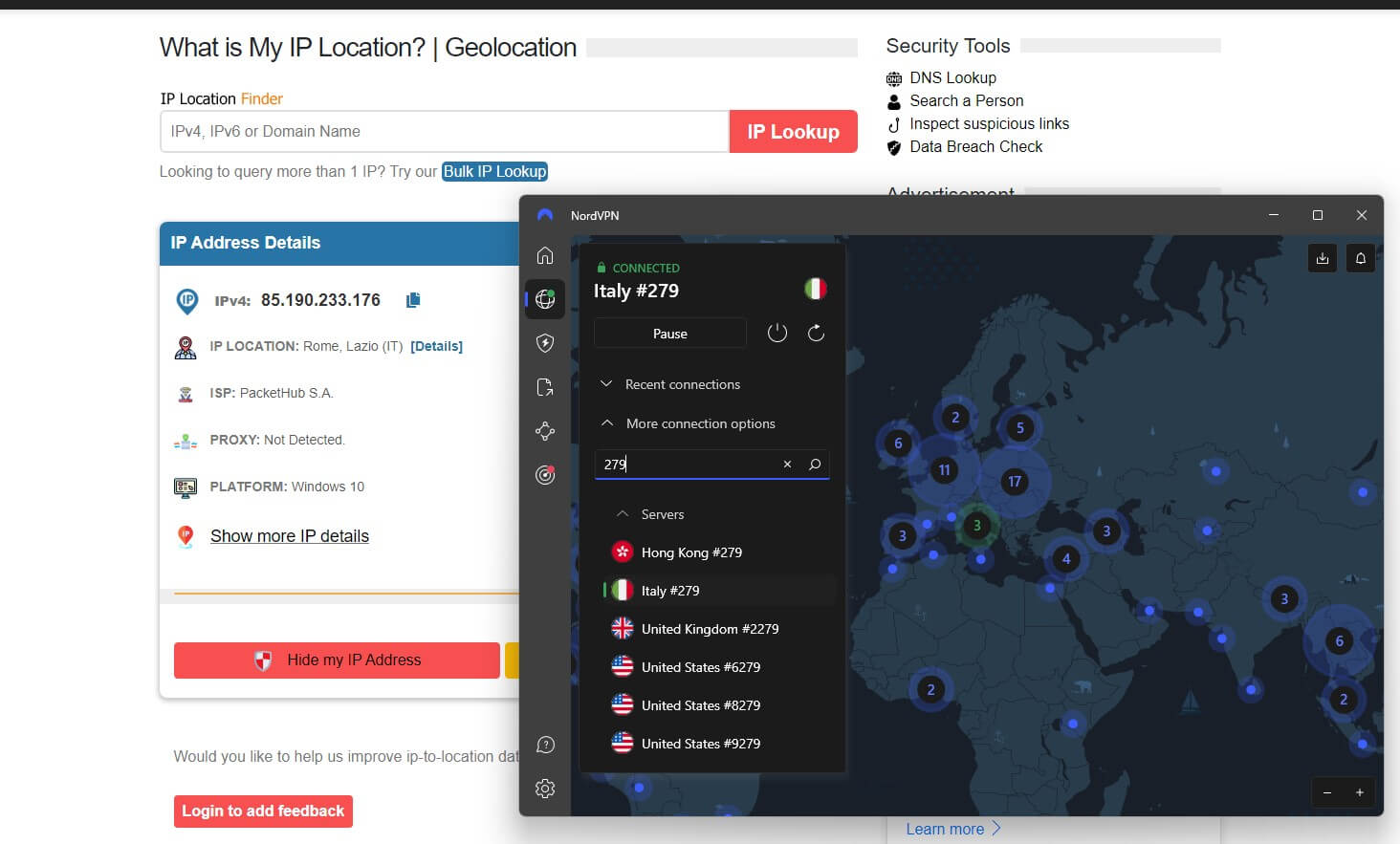Open the Meshnet icon in the sidebar
This screenshot has width=1400, height=844.
[545, 431]
